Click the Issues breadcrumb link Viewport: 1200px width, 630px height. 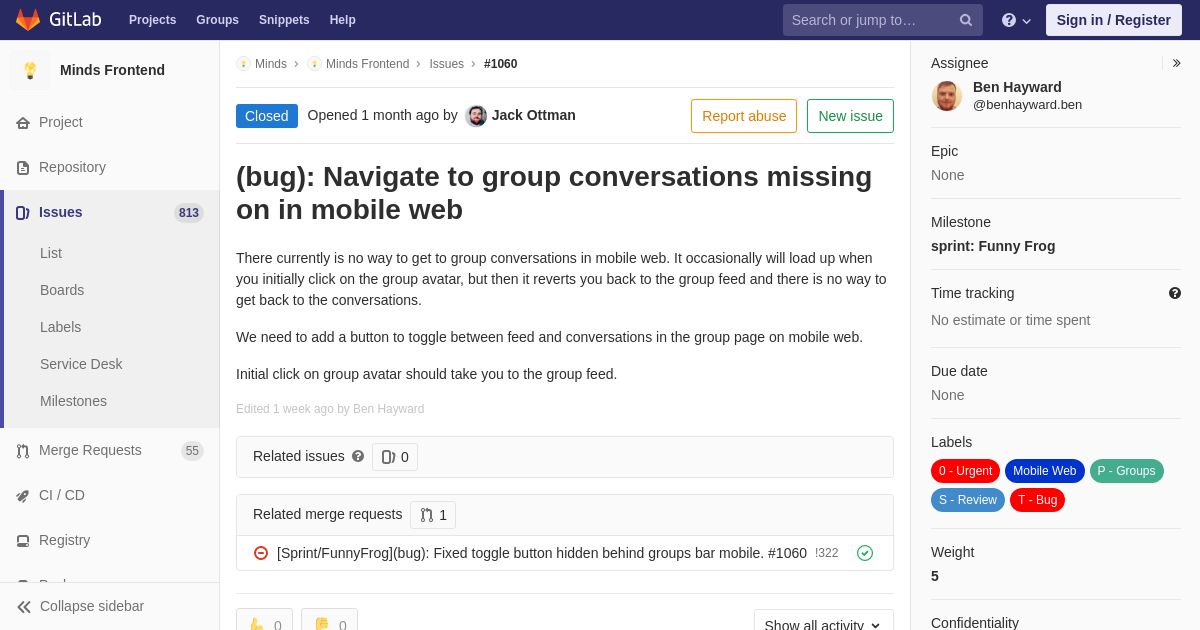coord(446,64)
